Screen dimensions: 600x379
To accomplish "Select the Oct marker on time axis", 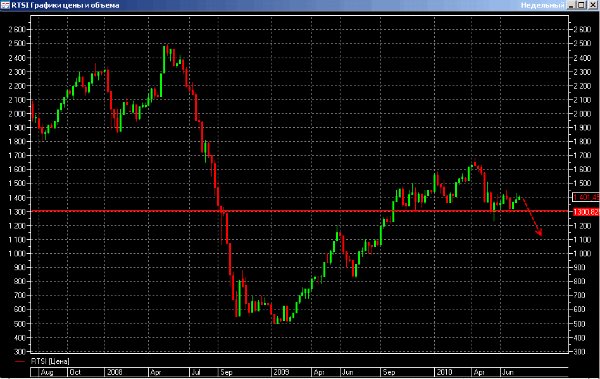I will pyautogui.click(x=75, y=372).
